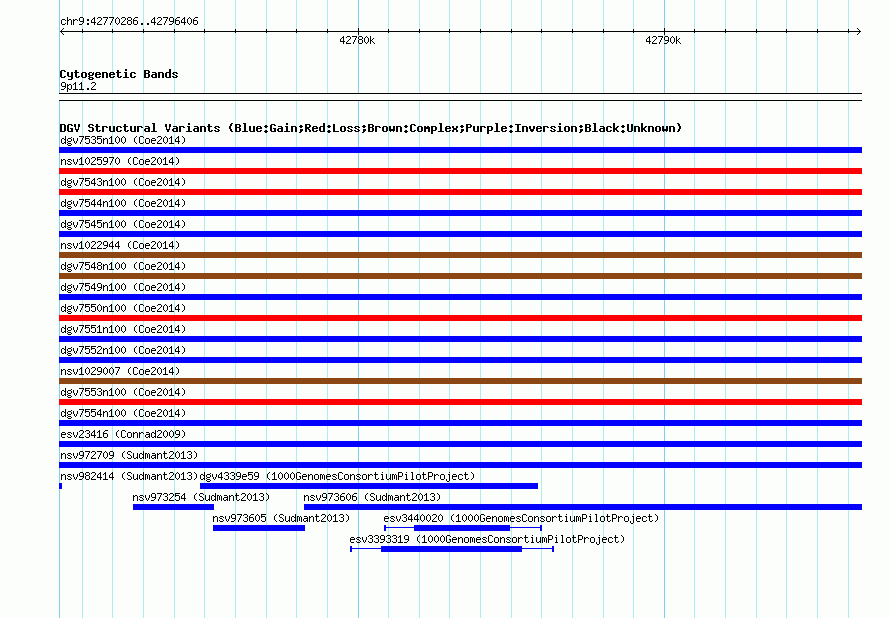
Task: Click the dgv7554n100 (Coe2014) label
Action: (123, 413)
